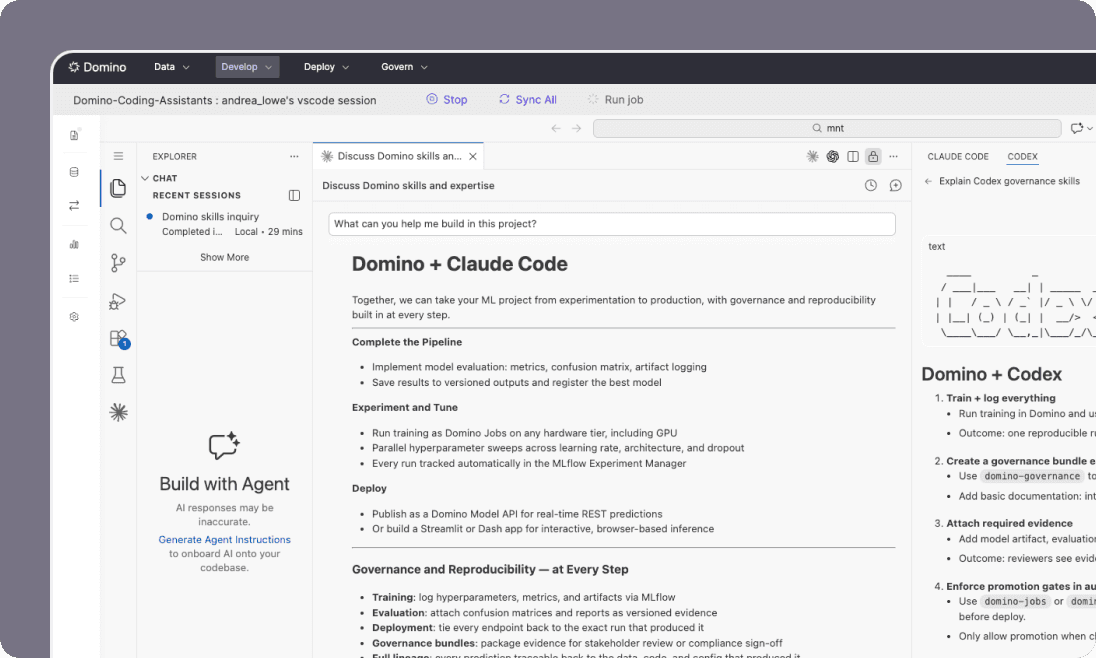Click 'Discuss Domino skills and expertise' title
Screen dimensions: 1096x658
click(x=408, y=185)
